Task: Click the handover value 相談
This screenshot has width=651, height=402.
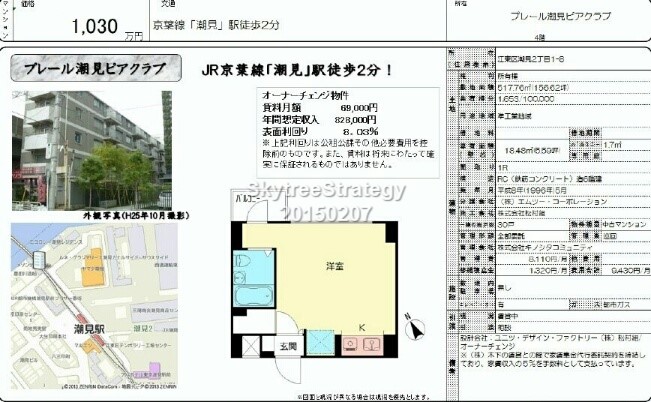Action: point(504,328)
